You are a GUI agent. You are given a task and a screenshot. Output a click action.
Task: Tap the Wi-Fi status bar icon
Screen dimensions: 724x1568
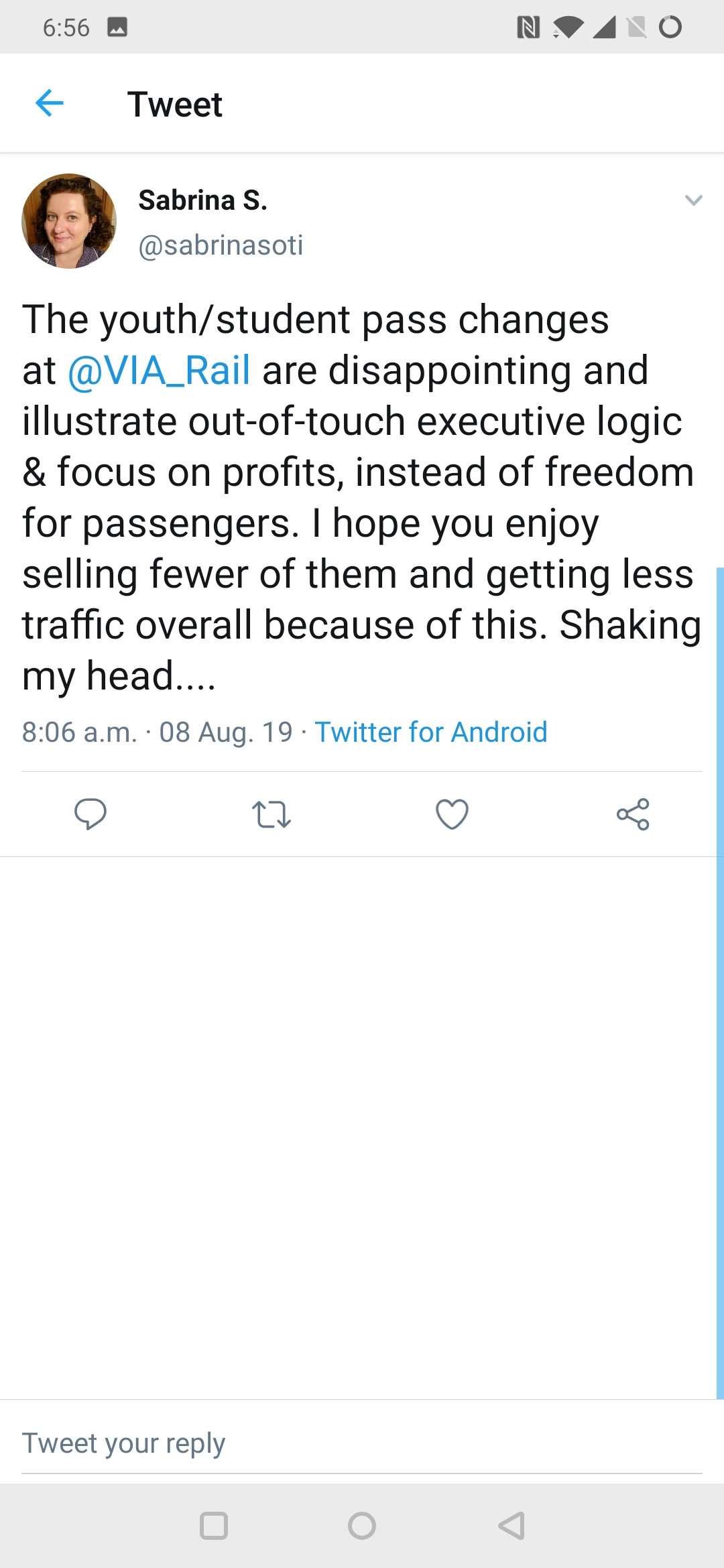tap(568, 27)
